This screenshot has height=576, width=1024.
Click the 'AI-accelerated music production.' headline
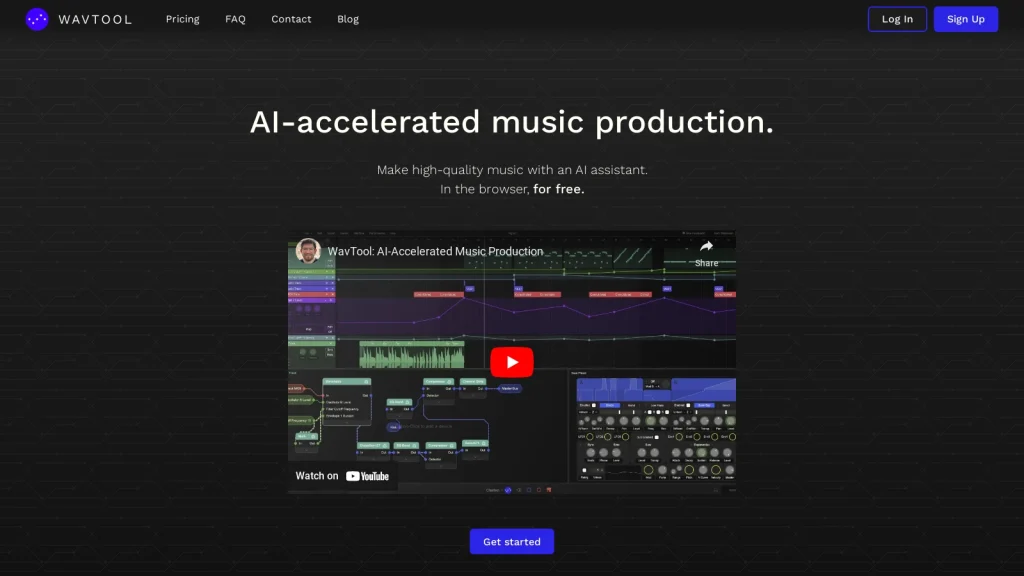click(512, 122)
